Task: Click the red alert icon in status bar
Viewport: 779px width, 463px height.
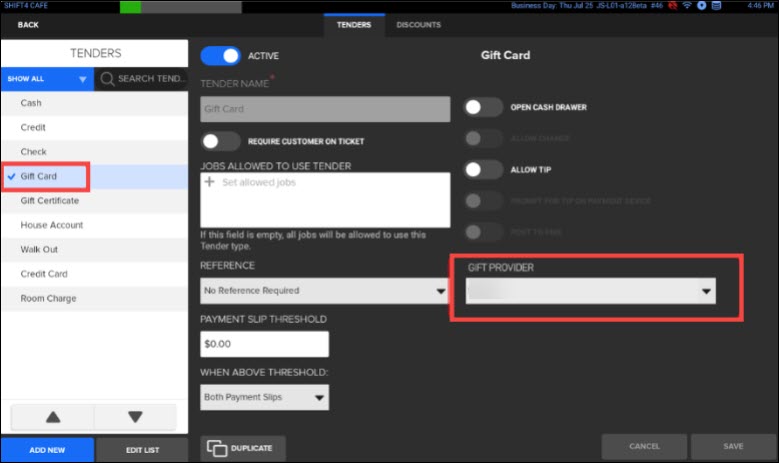Action: click(673, 5)
